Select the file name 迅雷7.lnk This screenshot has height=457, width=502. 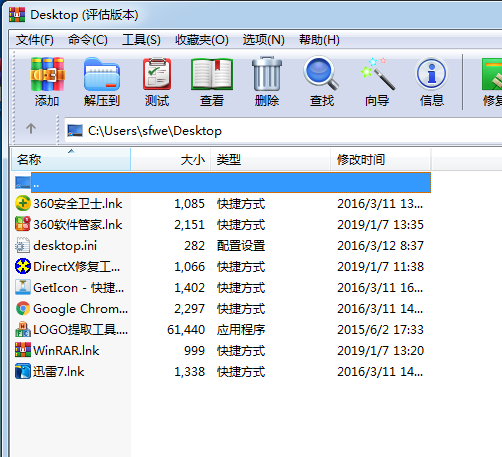(x=58, y=372)
